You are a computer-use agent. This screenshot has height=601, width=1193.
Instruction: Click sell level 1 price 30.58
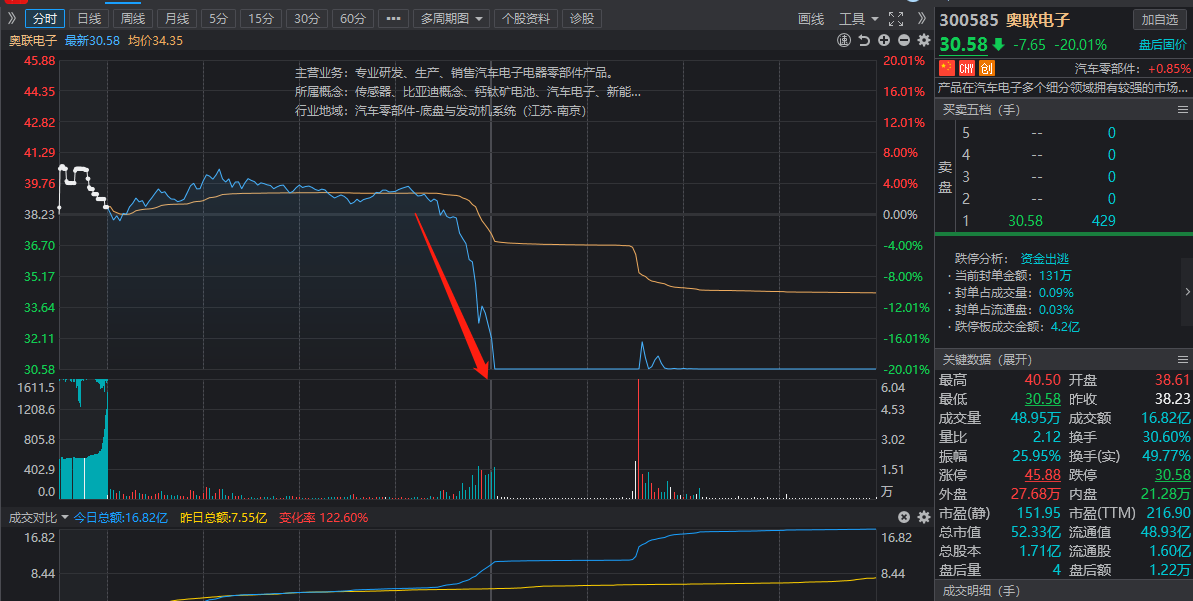1025,221
